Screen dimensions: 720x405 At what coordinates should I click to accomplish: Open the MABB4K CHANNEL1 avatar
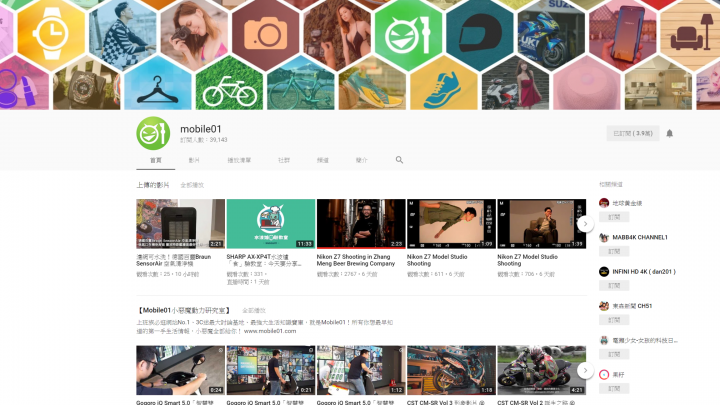click(x=604, y=237)
